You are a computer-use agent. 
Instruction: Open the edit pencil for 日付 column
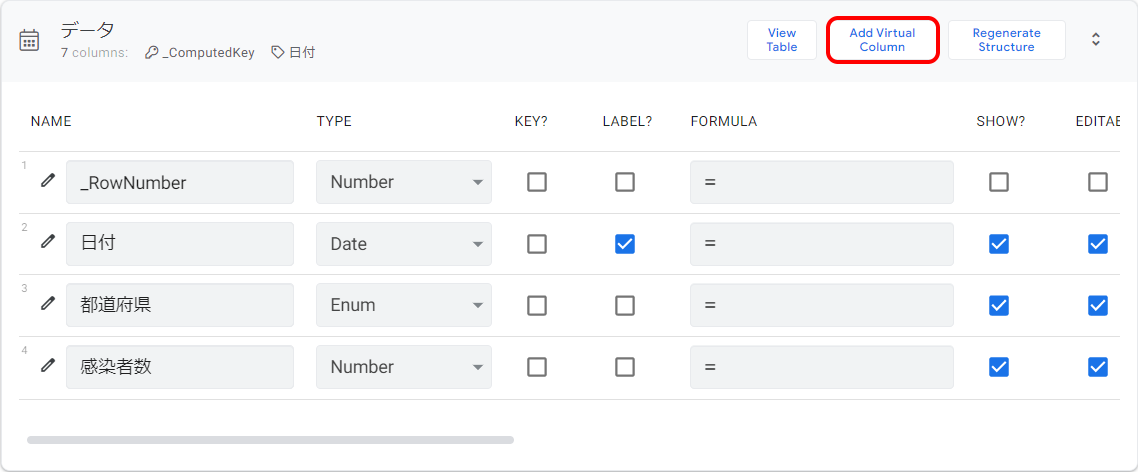48,241
